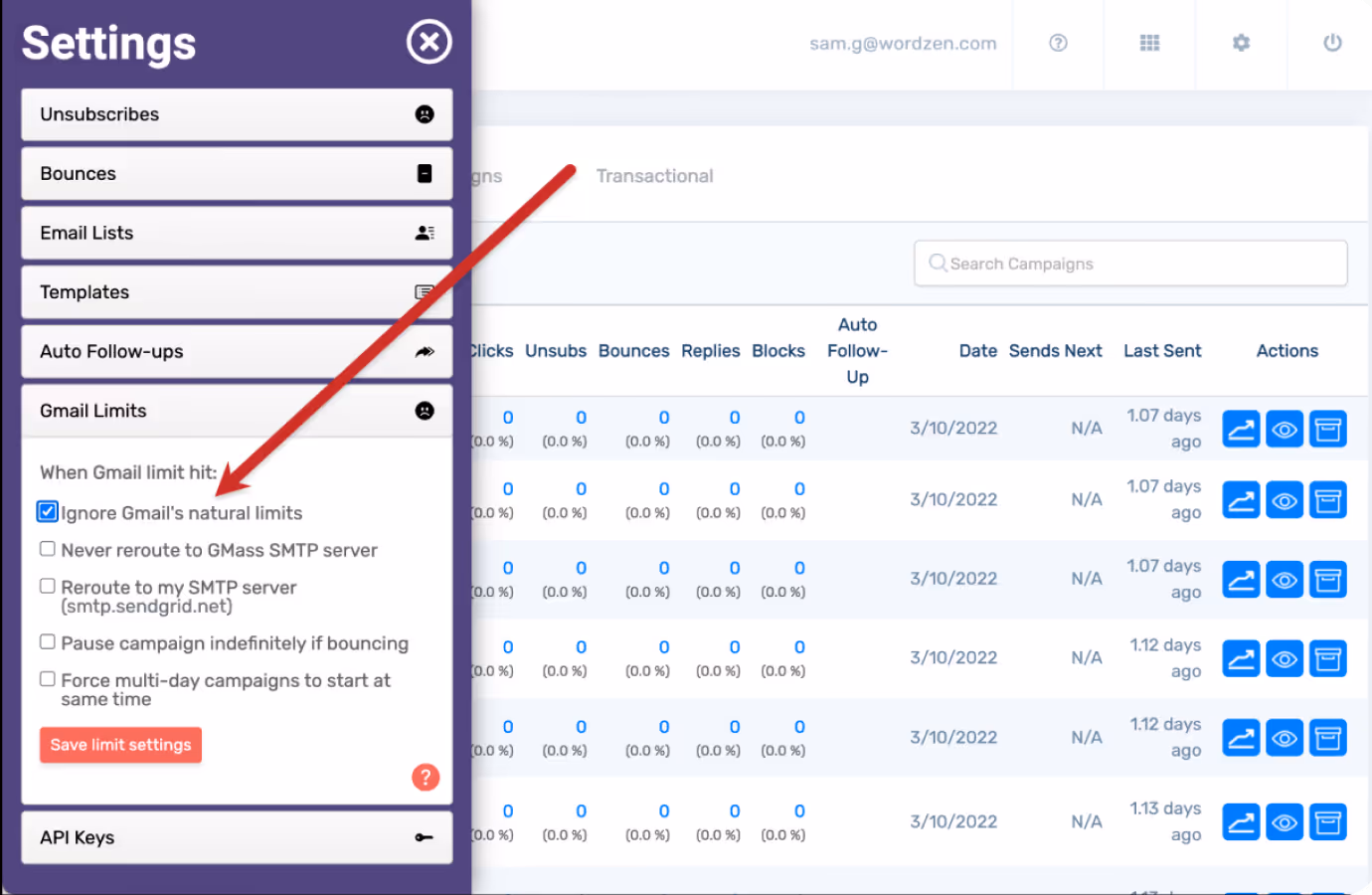Switch to the Transactional tab
Viewport: 1372px width, 895px height.
pyautogui.click(x=654, y=176)
